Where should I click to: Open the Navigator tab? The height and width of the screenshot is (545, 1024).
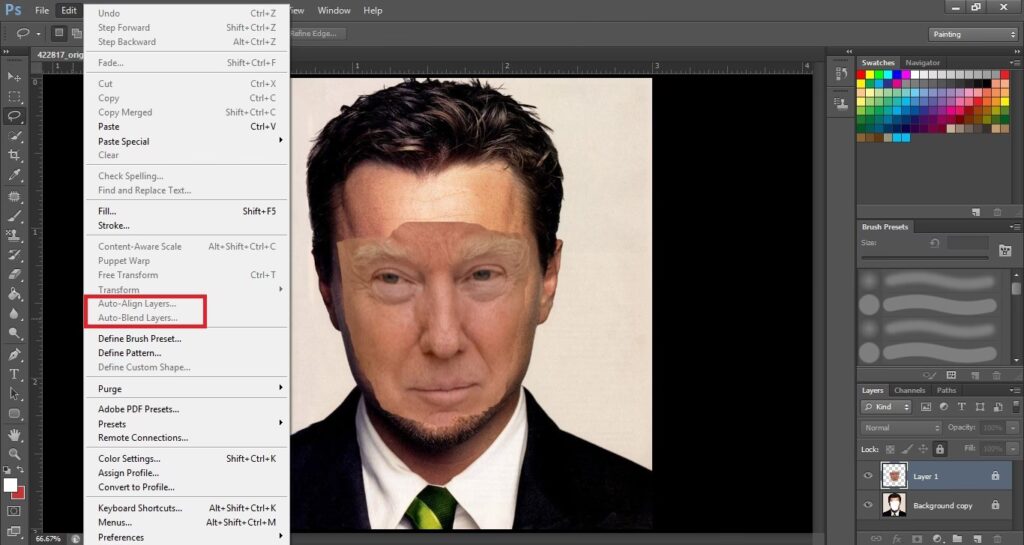pos(922,63)
